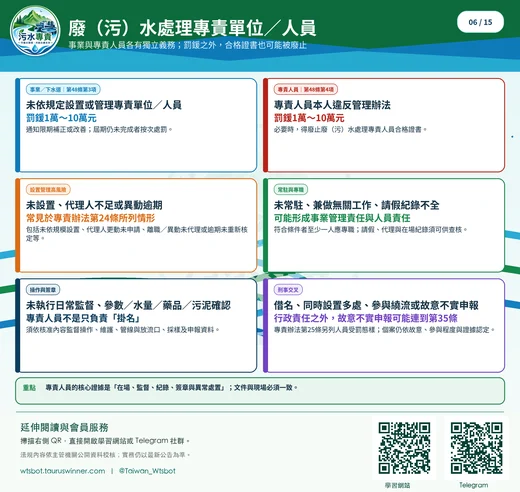The image size is (520, 492).
Task: Click the 專責人員 第48條第4項 tag
Action: pos(306,89)
